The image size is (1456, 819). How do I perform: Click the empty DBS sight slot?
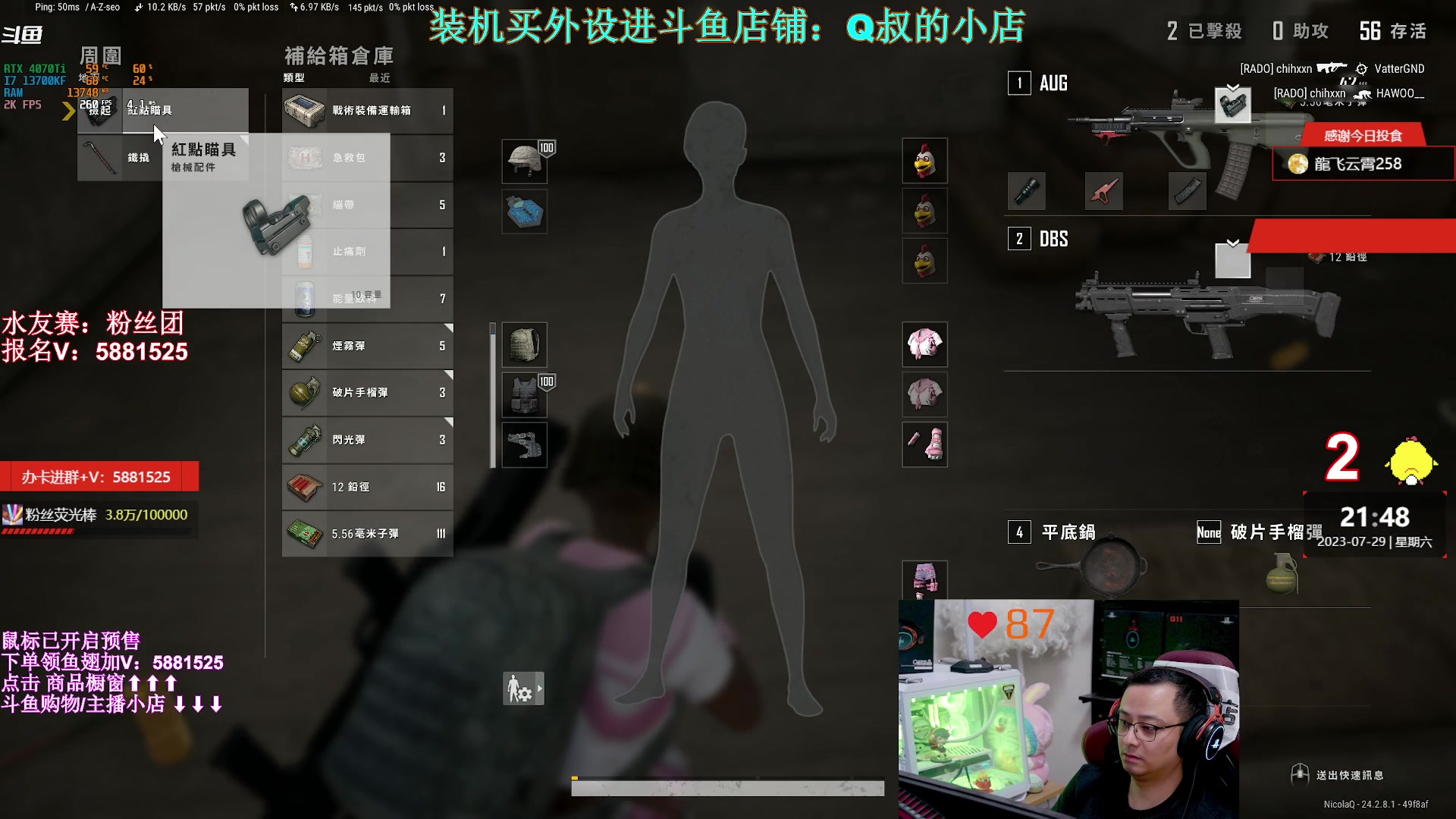point(1233,262)
